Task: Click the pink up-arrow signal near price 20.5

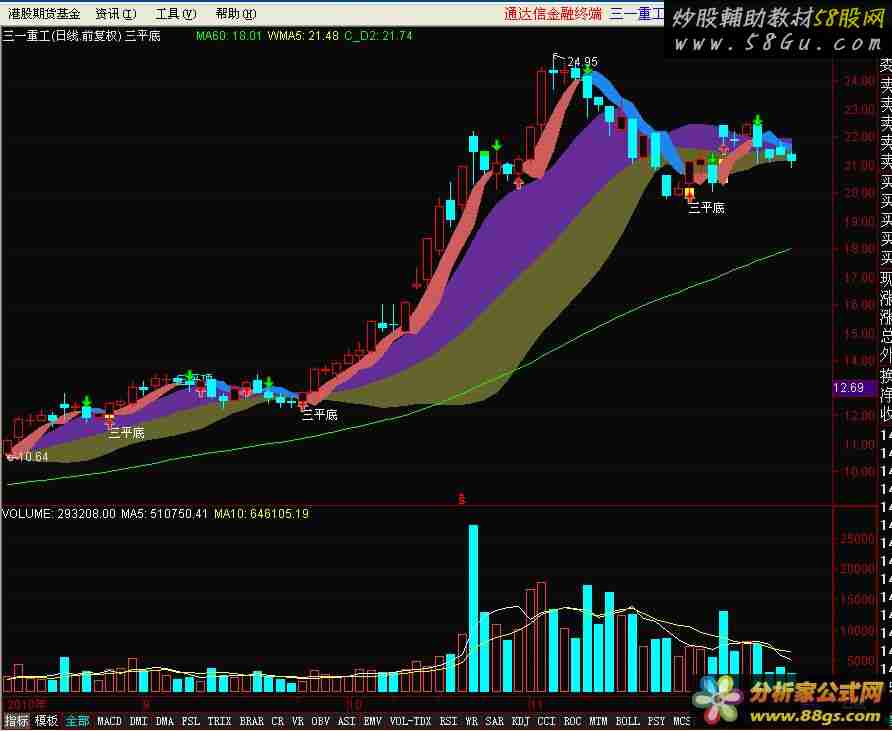Action: pos(518,182)
